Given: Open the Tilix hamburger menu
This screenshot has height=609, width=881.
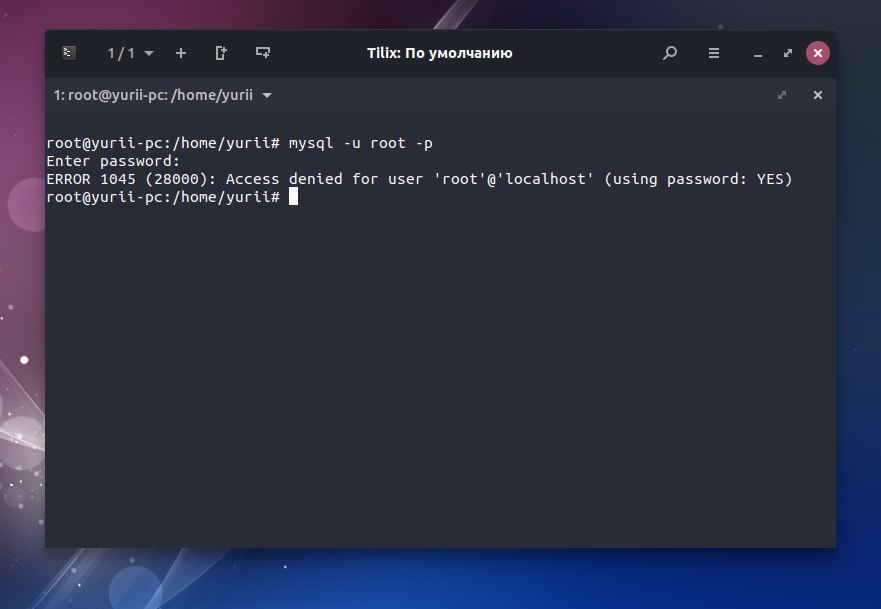Looking at the screenshot, I should pos(714,53).
